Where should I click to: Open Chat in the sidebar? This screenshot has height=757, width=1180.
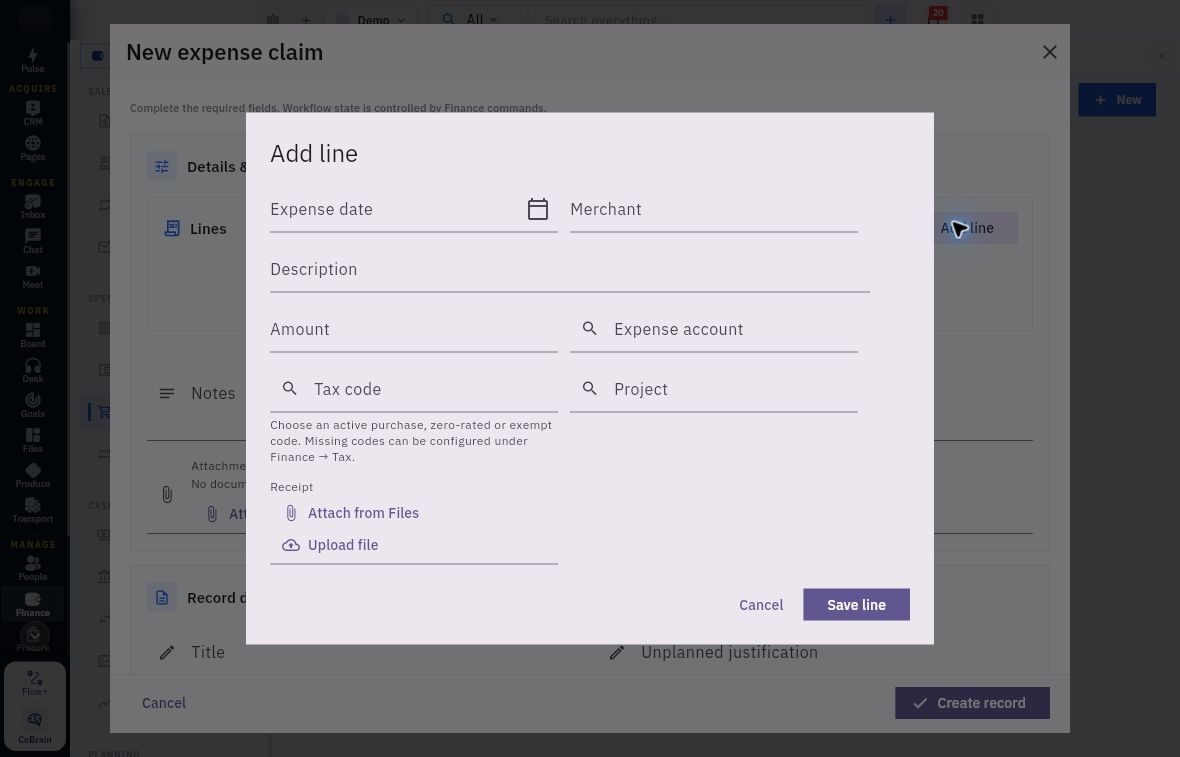coord(32,242)
